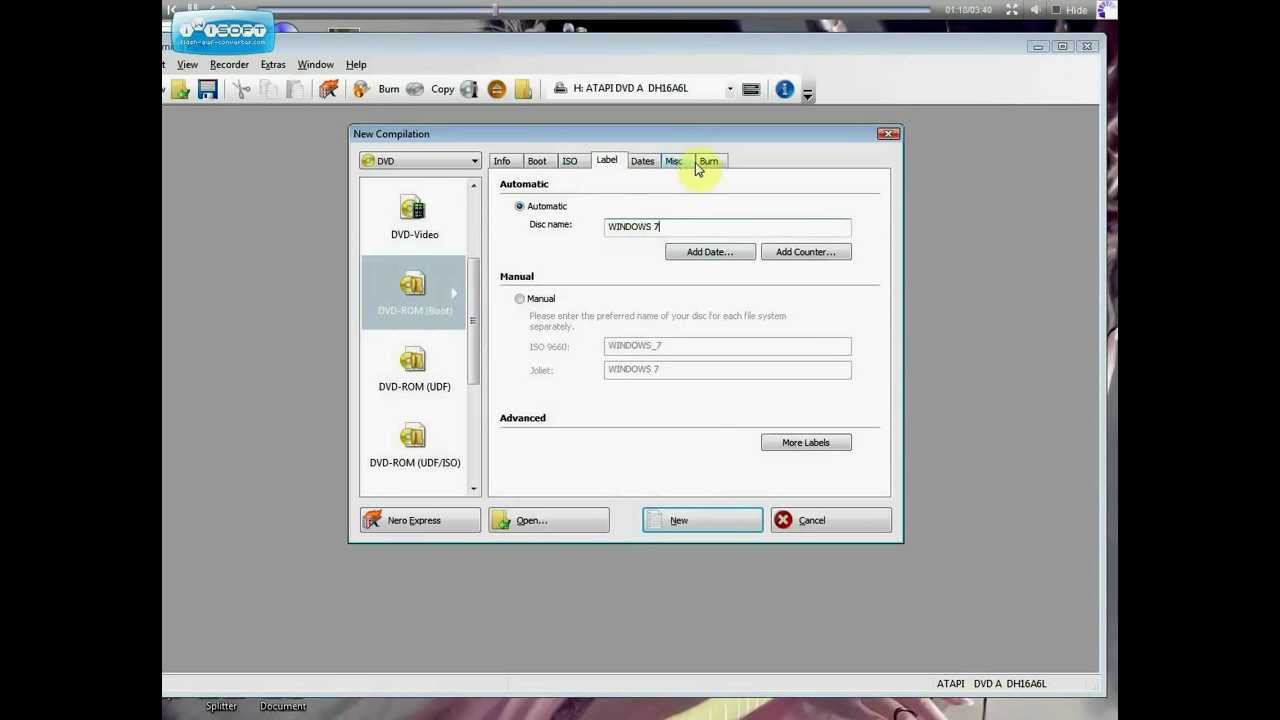The width and height of the screenshot is (1280, 720).
Task: Click the ISO 9660 label field
Action: coord(728,346)
